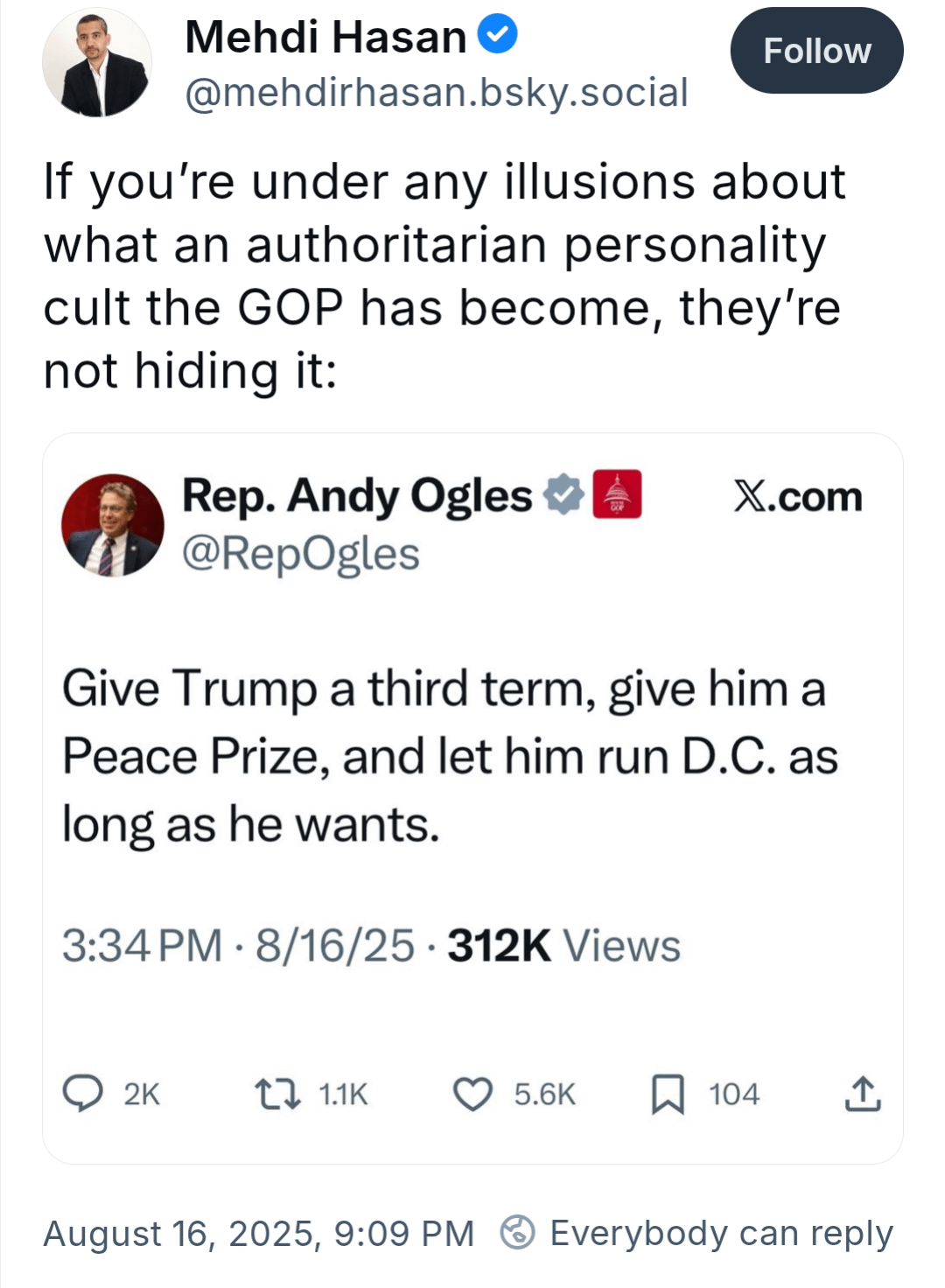Click the red GOP affiliation badge
The width and height of the screenshot is (945, 1288).
[x=617, y=494]
